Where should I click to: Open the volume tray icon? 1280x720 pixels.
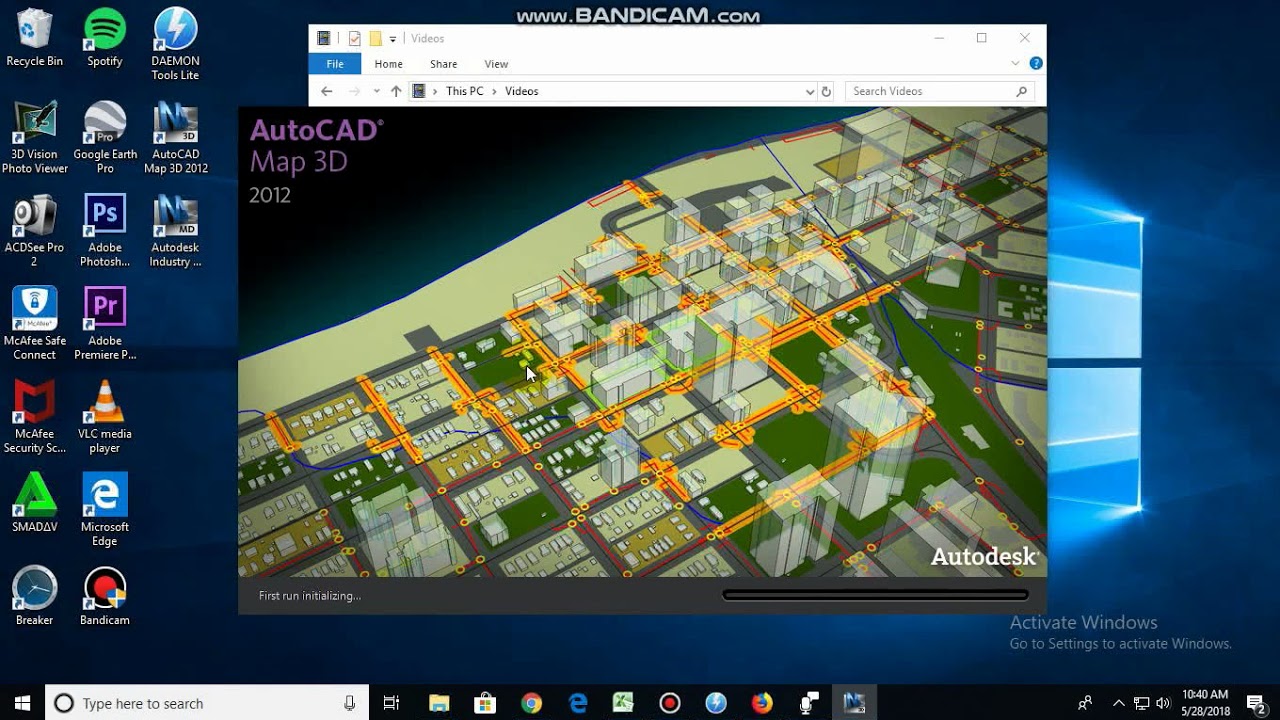(1162, 703)
